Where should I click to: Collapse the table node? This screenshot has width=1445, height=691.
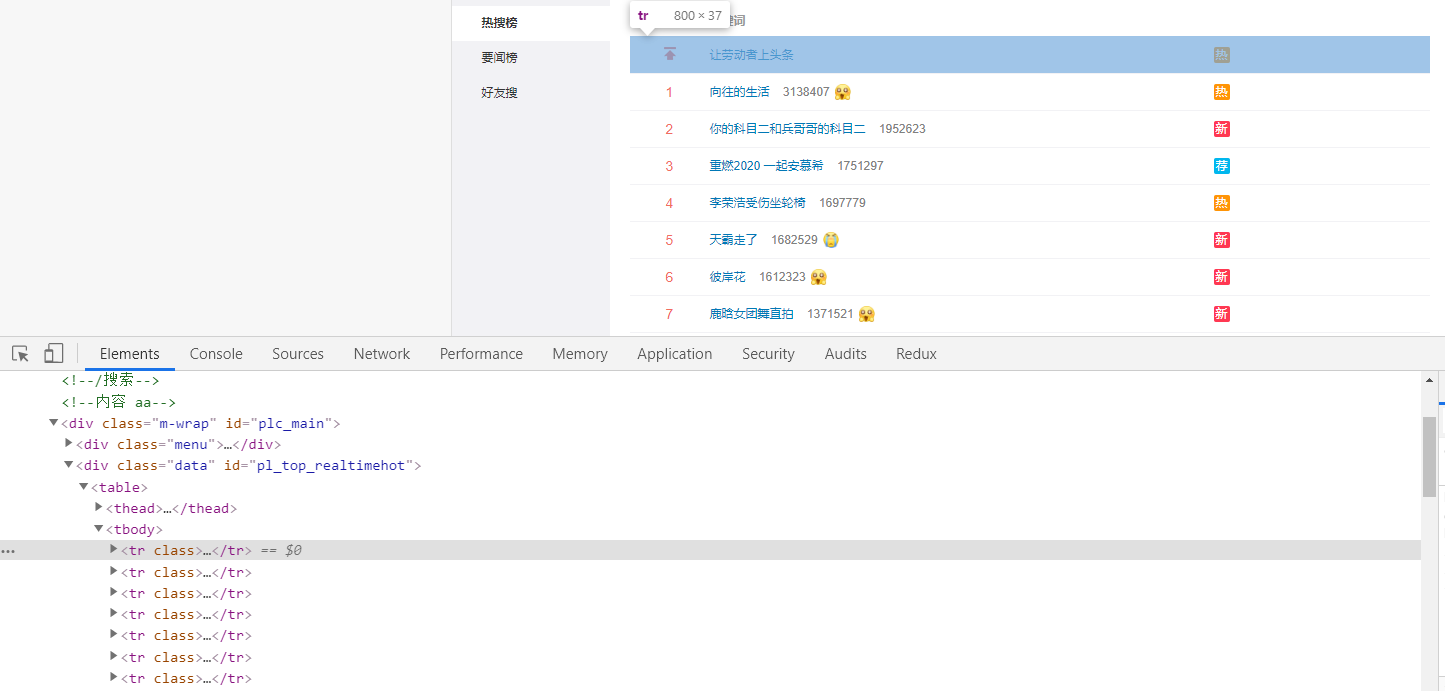84,486
